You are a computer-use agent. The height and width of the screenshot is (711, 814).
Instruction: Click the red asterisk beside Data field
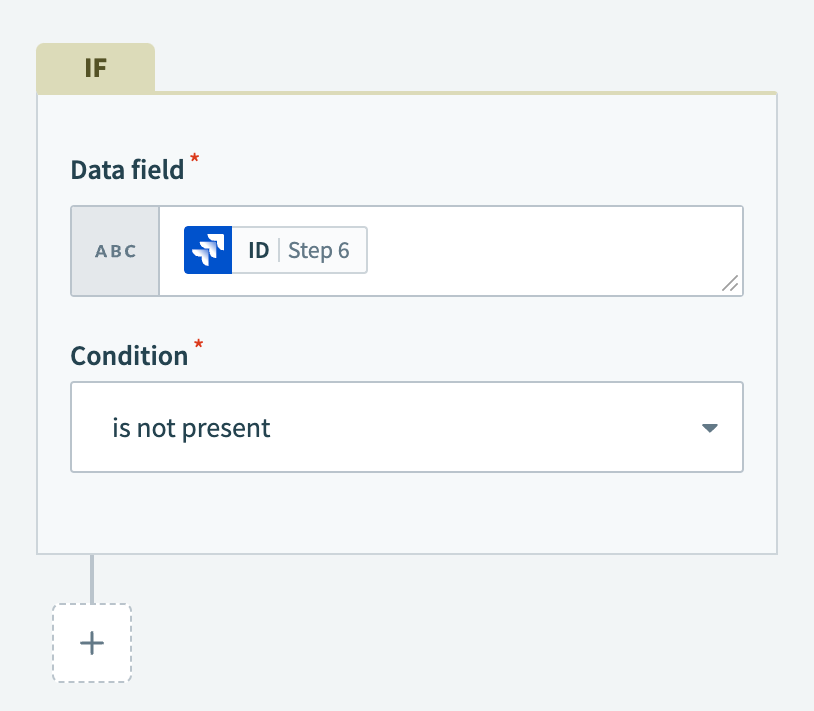pos(193,160)
